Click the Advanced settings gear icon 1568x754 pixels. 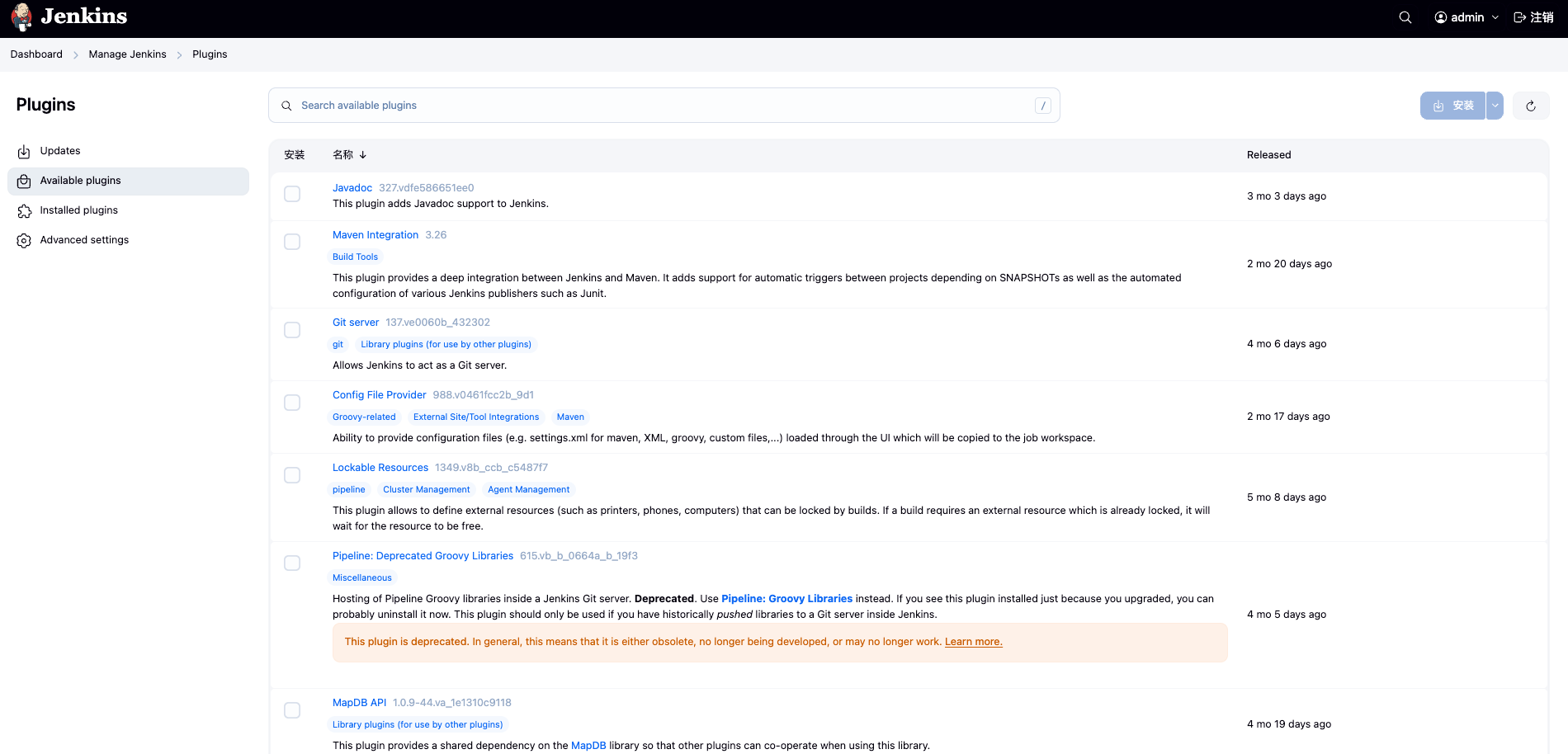[24, 241]
